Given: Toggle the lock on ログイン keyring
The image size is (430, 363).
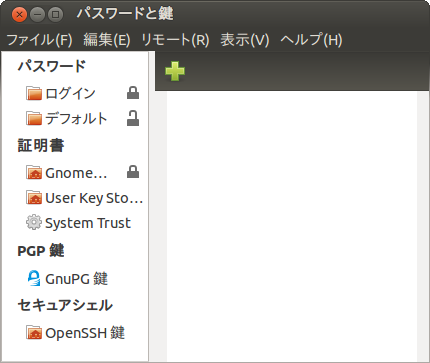Looking at the screenshot, I should (133, 93).
